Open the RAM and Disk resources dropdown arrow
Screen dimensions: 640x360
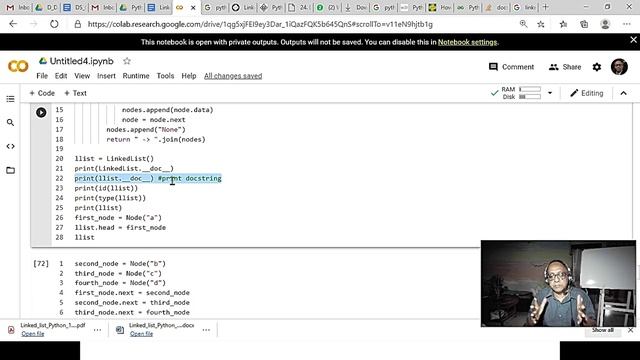550,93
